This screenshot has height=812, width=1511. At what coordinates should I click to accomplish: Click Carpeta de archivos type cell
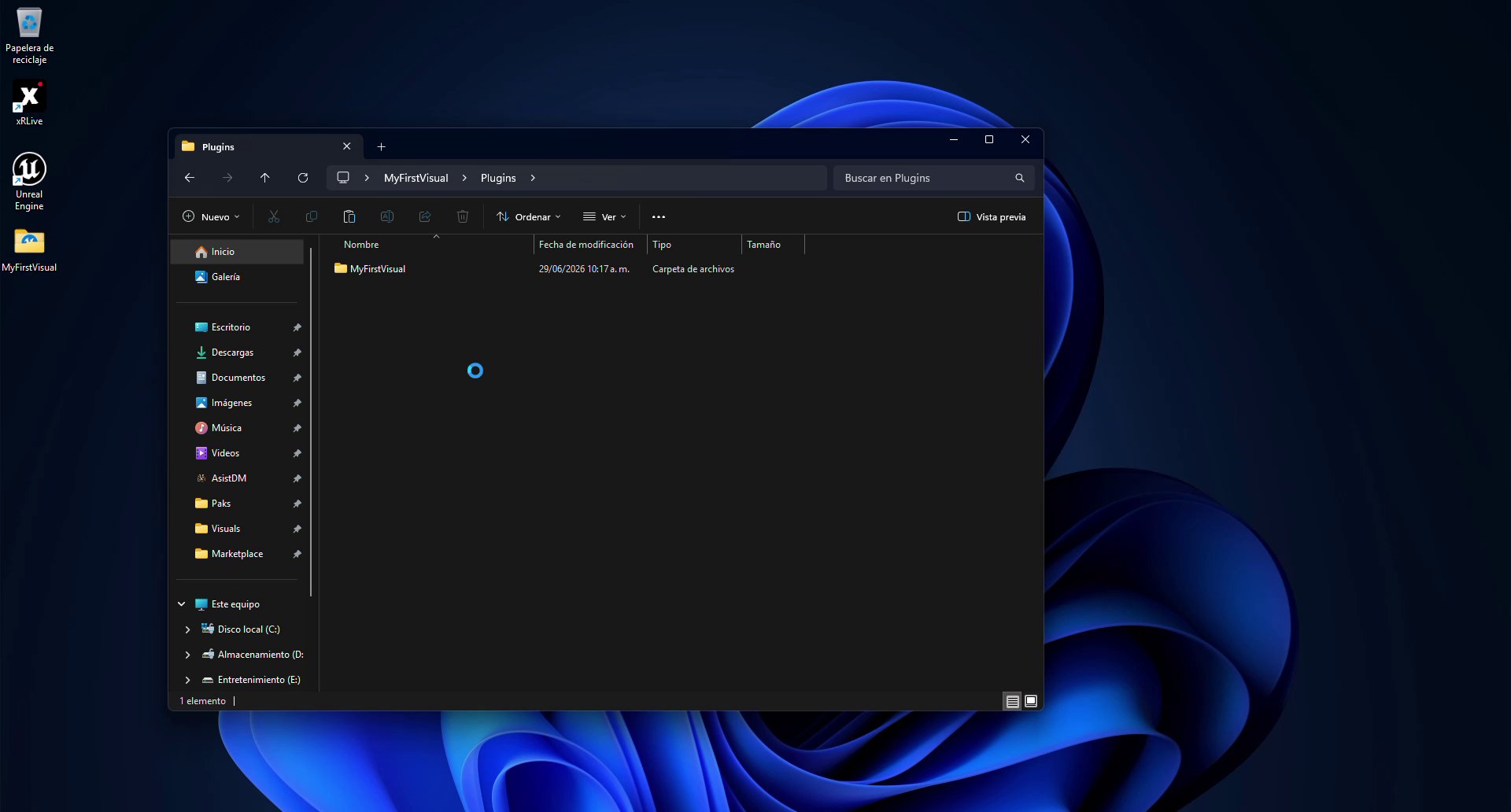coord(693,269)
